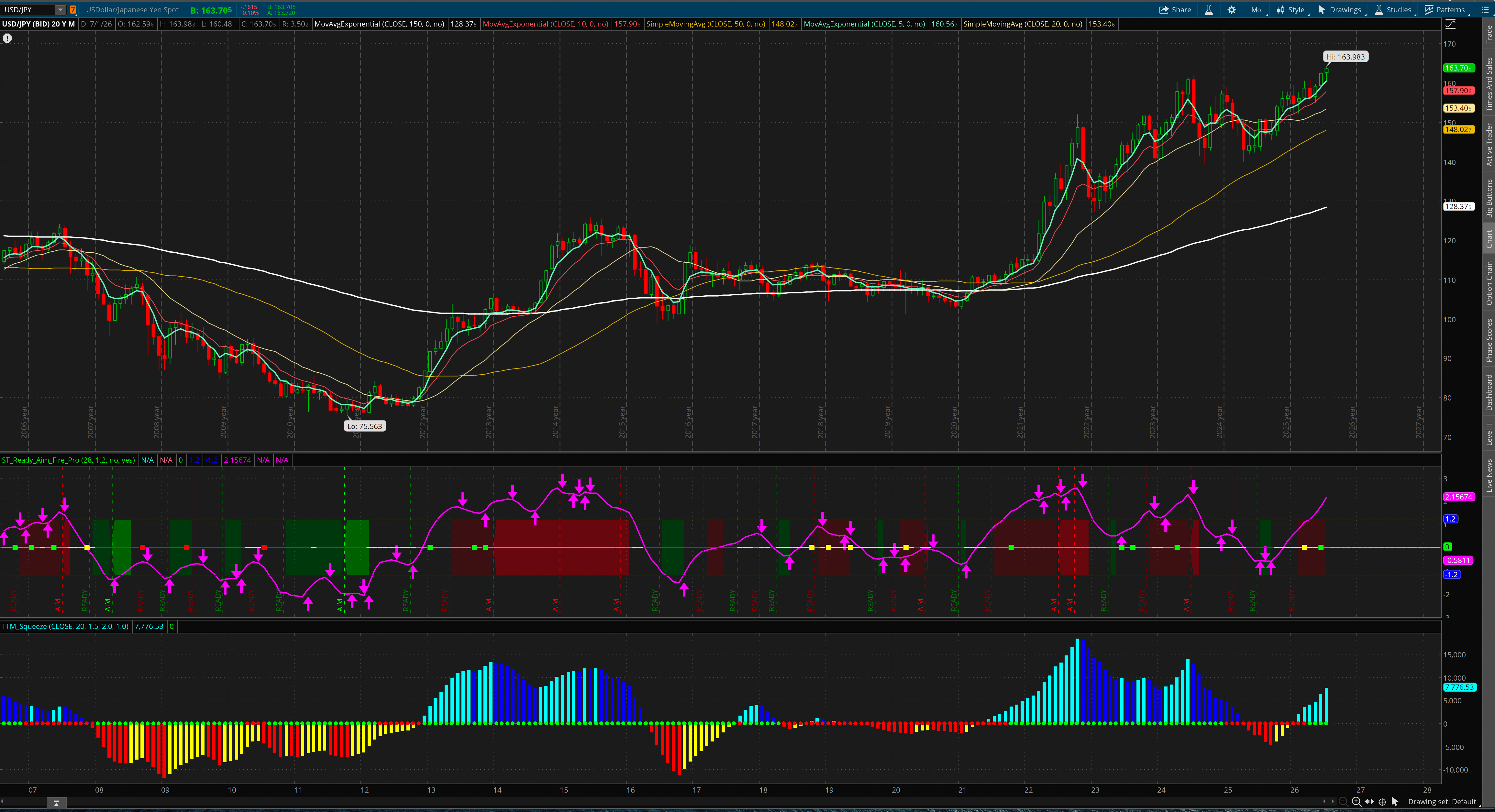Click the MovAvgExponential (CLOSE, 5, 0, no) label
Viewport: 1495px width, 812px height.
point(864,24)
